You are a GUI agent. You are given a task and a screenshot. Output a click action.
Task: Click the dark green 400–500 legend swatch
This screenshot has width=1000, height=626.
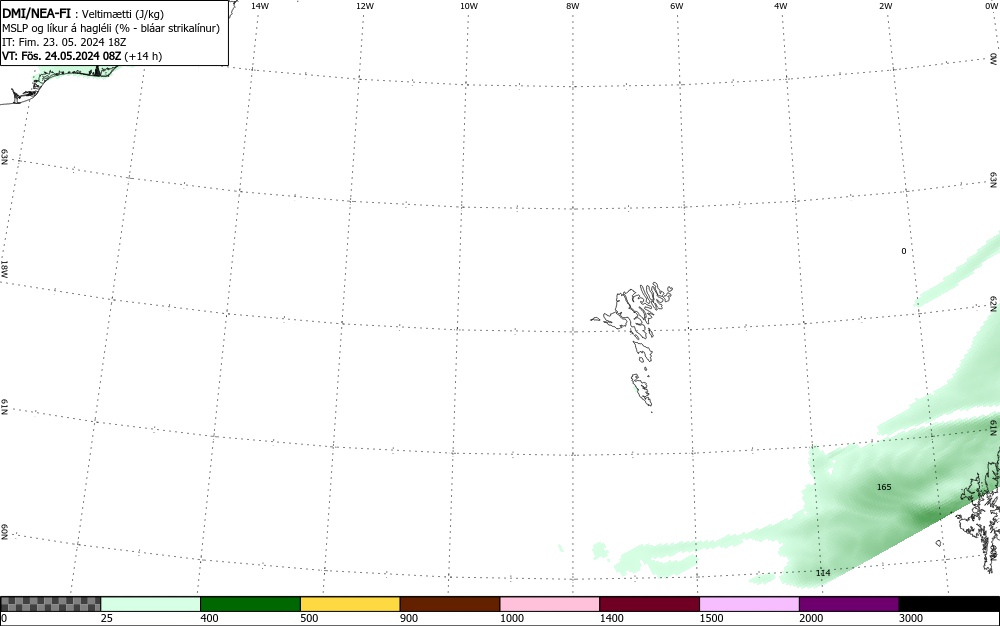[x=250, y=604]
